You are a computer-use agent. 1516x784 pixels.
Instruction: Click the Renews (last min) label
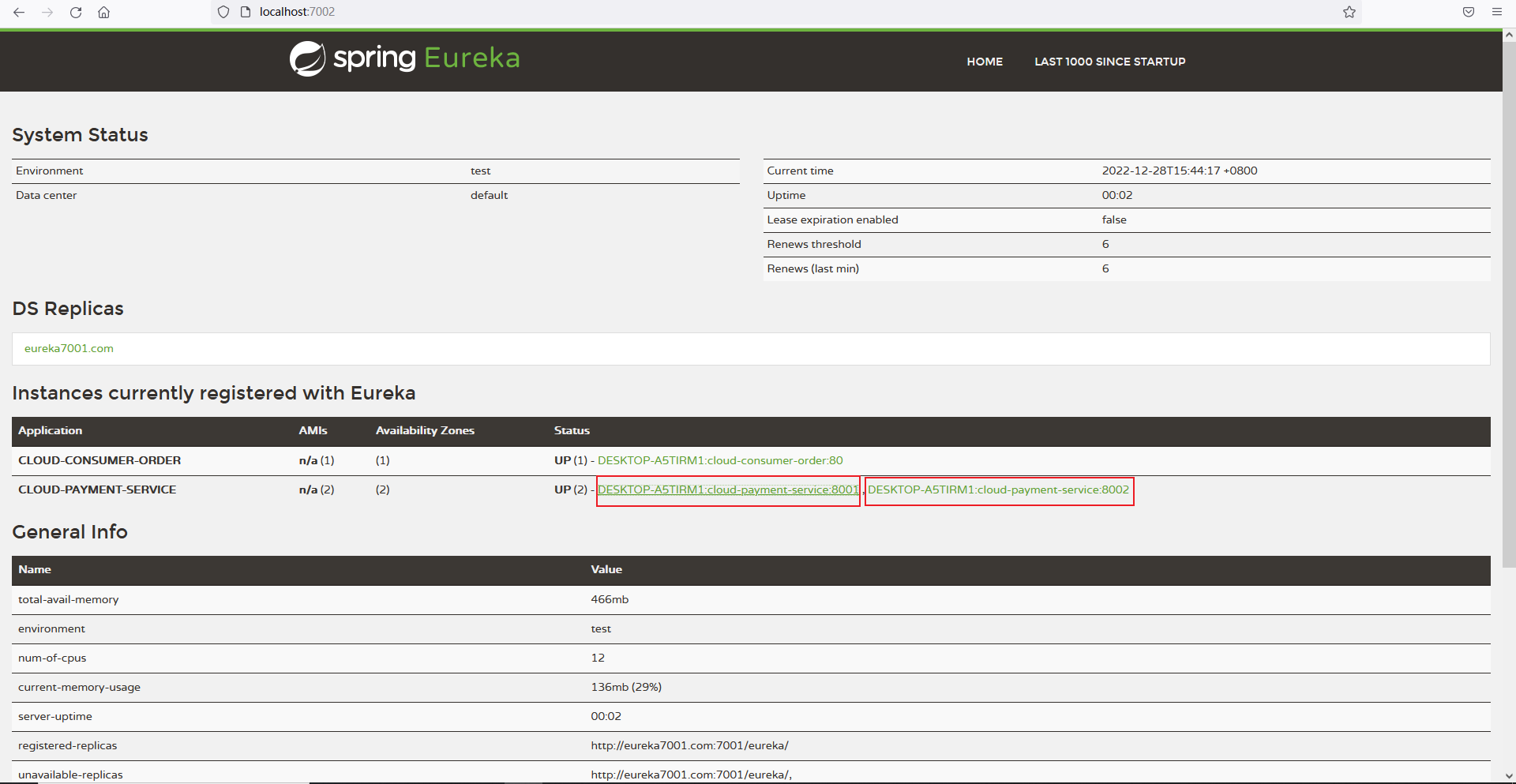point(812,268)
